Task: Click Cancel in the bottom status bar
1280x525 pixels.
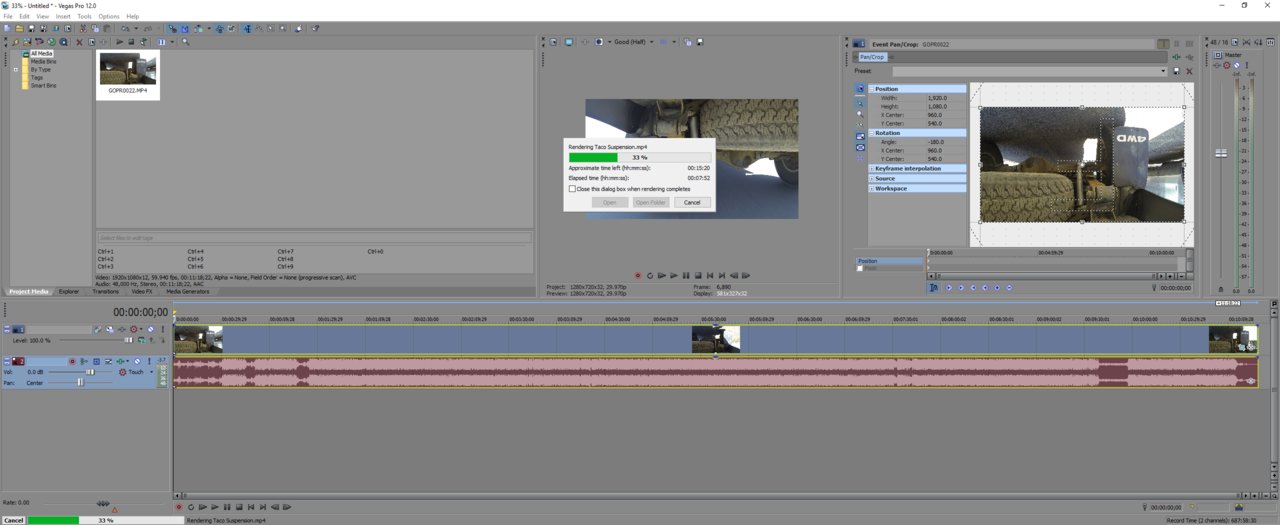Action: point(13,520)
